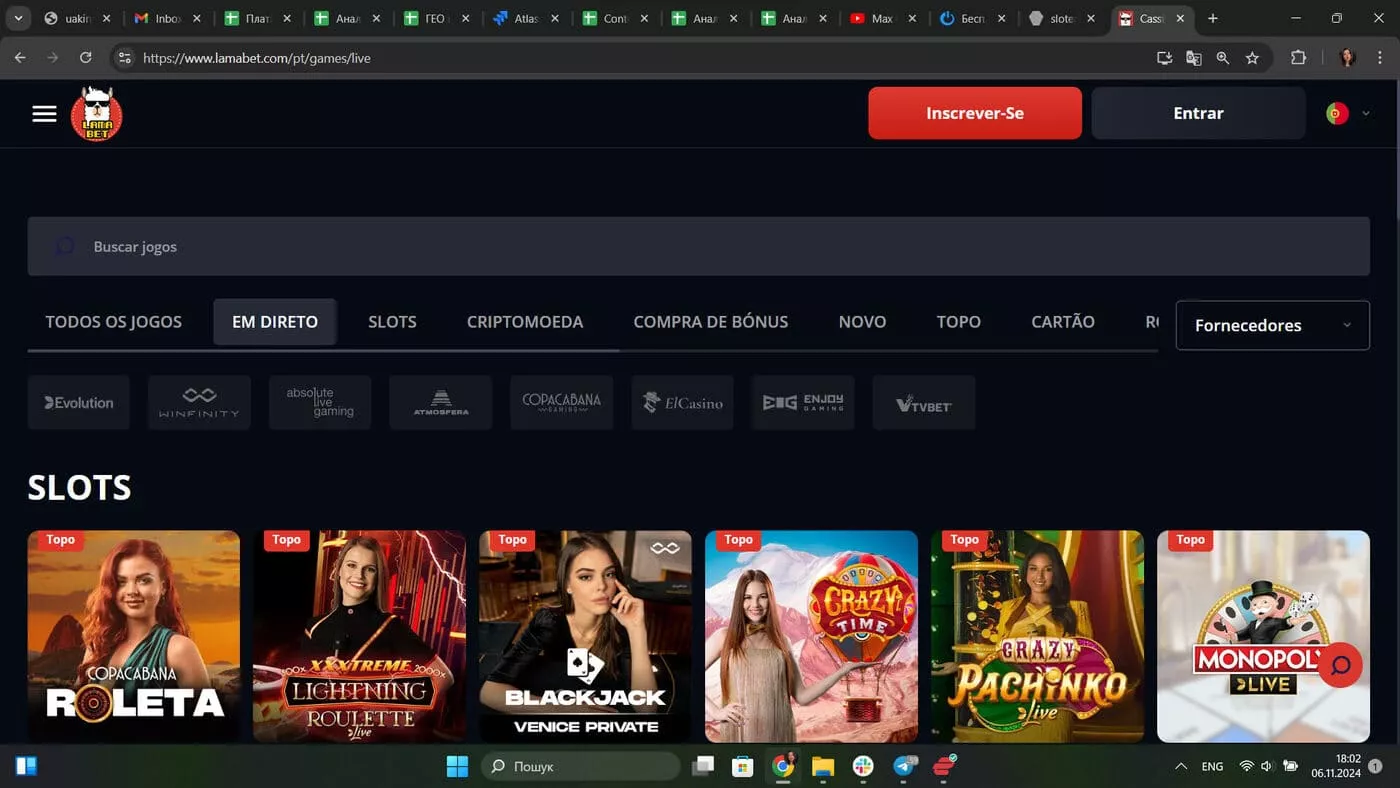Screen dimensions: 1400x788
Task: Switch to the SLOTS category tab
Action: coord(392,322)
